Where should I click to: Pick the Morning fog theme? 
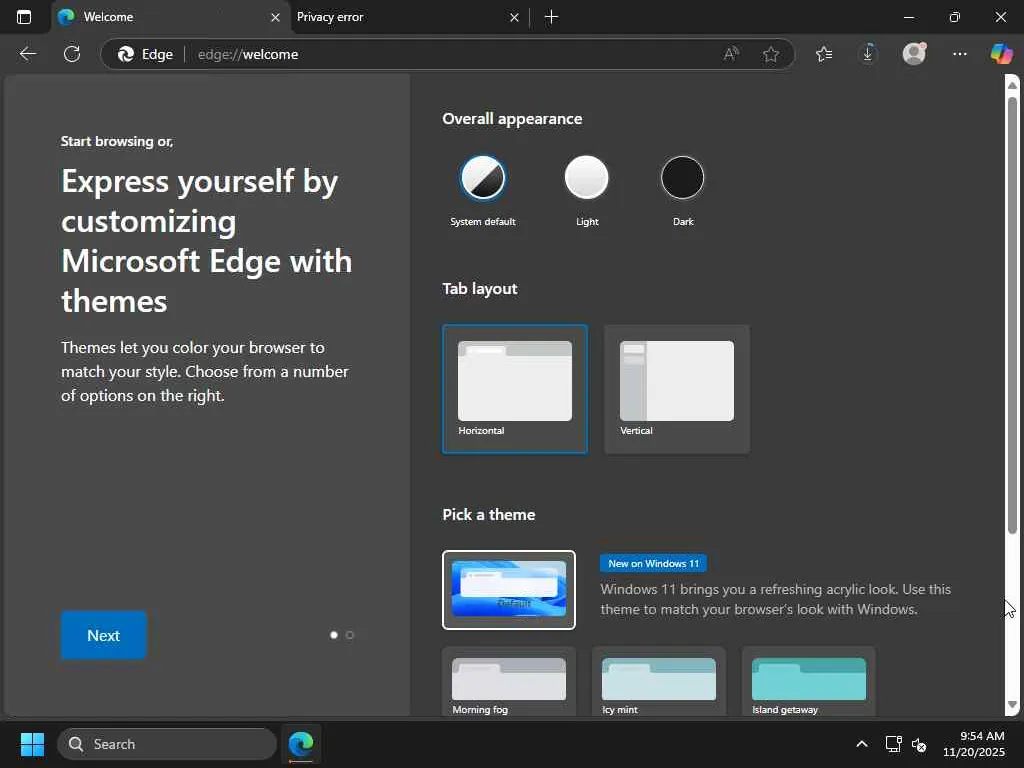coord(509,681)
